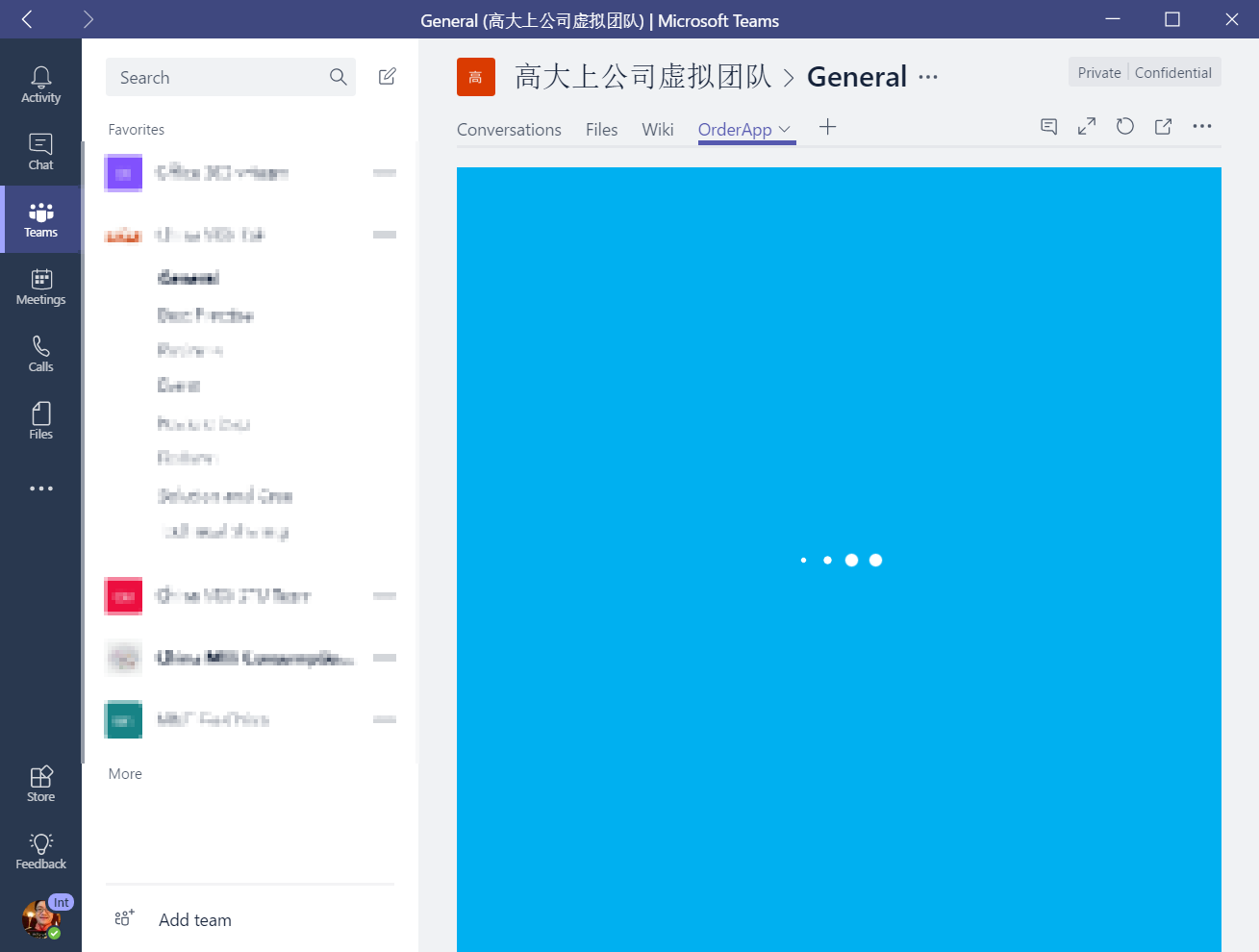Open more tab options ellipsis
1259x952 pixels.
[1202, 127]
